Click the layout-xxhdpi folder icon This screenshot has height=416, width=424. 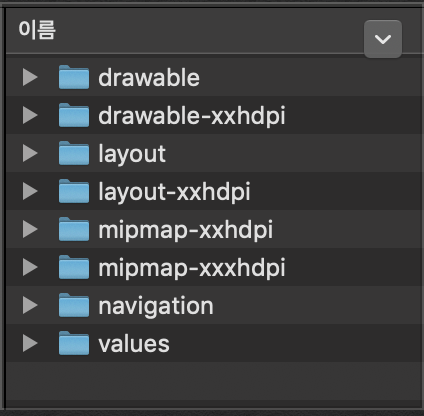74,191
